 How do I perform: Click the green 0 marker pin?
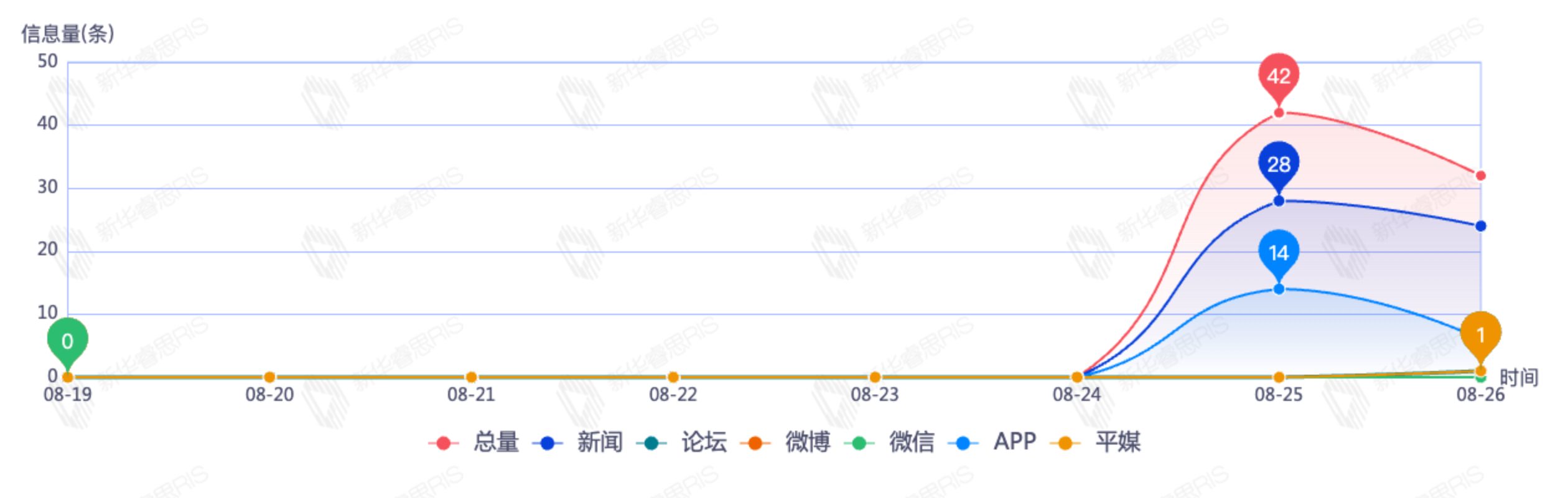pyautogui.click(x=67, y=341)
